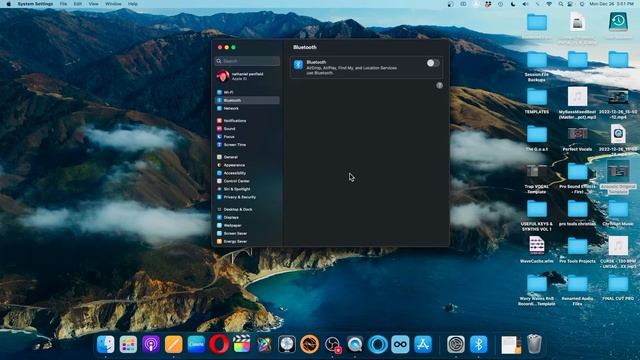Open the Trash in the Dock
Image resolution: width=640 pixels, height=360 pixels.
click(x=534, y=344)
